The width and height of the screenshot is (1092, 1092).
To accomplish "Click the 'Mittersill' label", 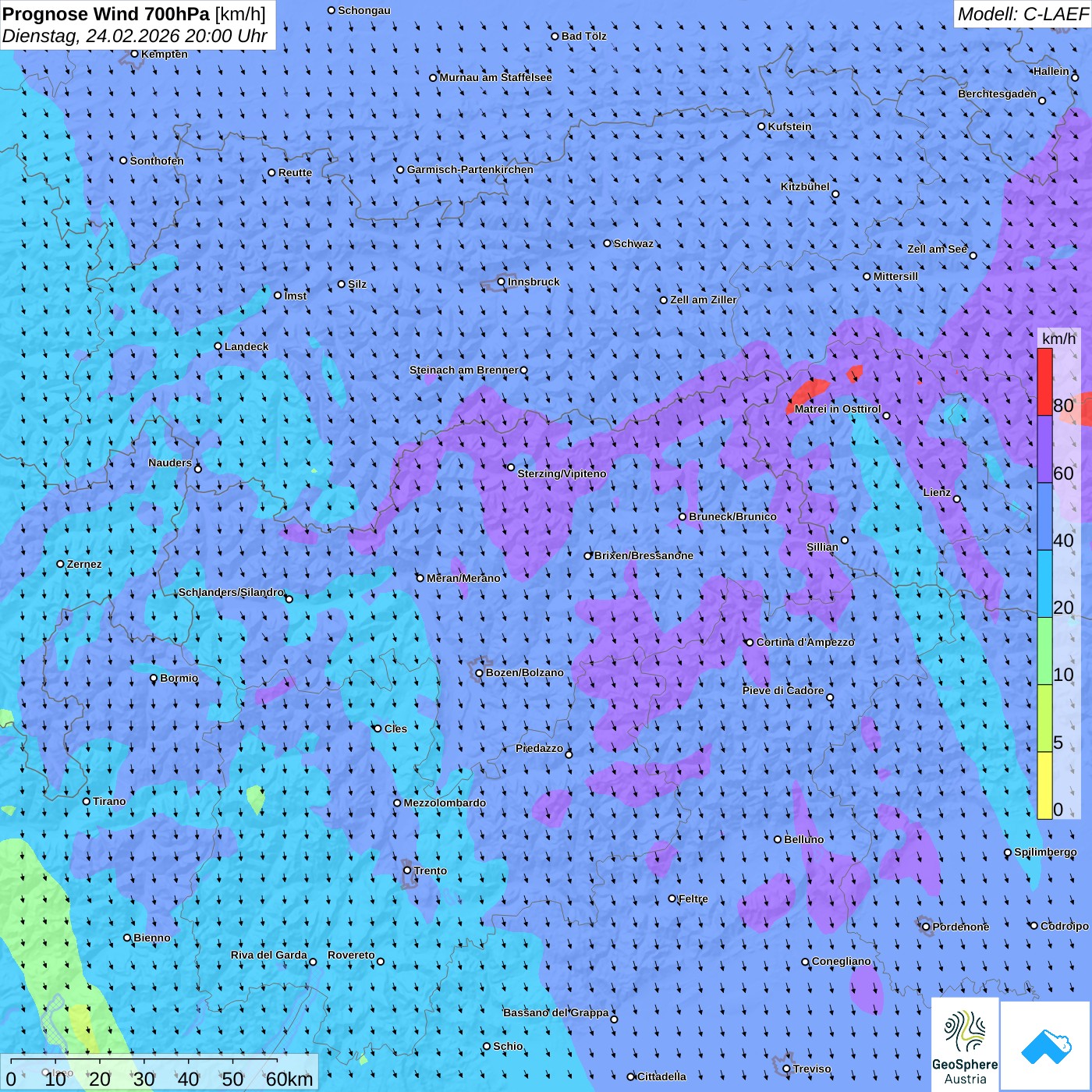I will 895,276.
